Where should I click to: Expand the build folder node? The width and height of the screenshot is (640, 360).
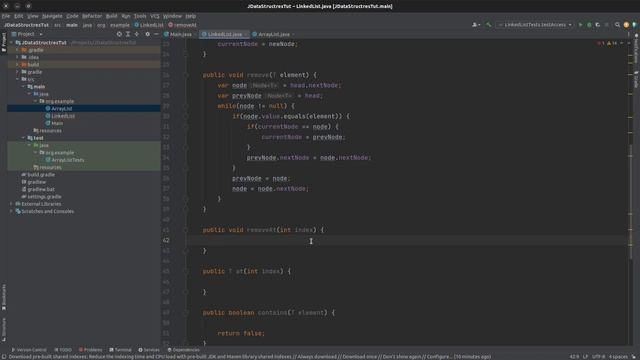click(18, 64)
